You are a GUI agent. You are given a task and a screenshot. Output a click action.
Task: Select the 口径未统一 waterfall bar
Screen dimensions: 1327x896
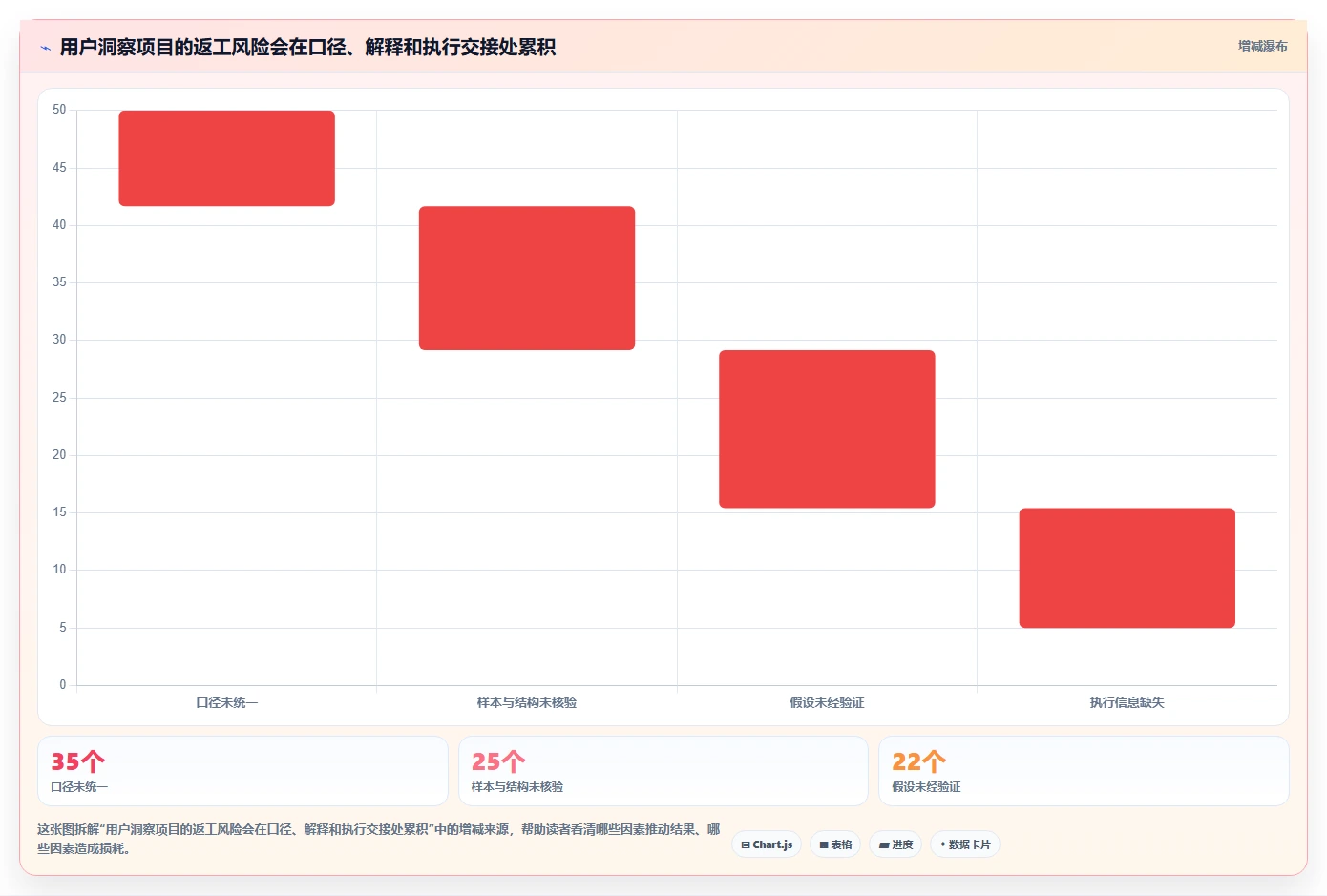pyautogui.click(x=226, y=158)
